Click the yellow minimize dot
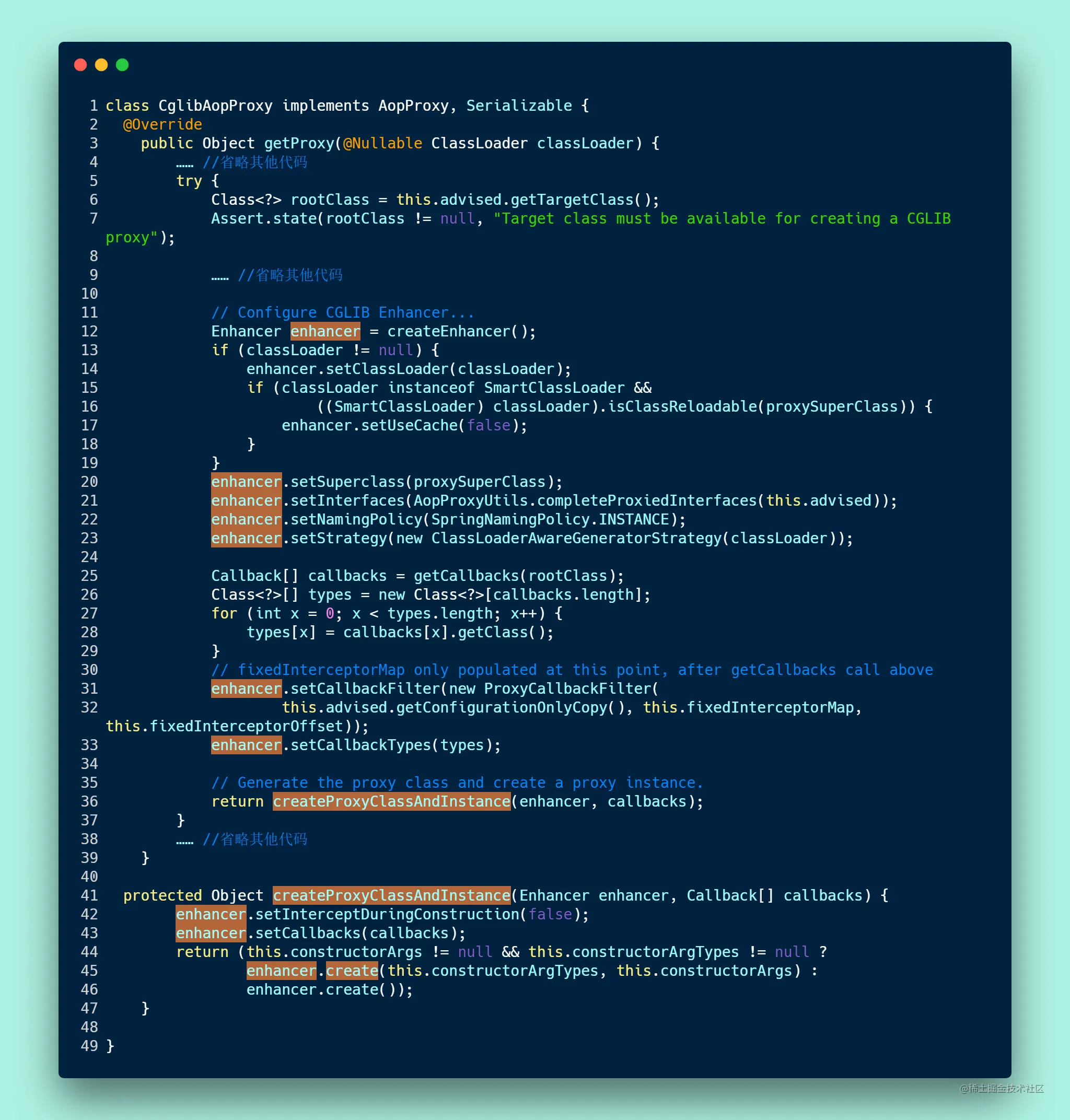1070x1120 pixels. click(101, 65)
